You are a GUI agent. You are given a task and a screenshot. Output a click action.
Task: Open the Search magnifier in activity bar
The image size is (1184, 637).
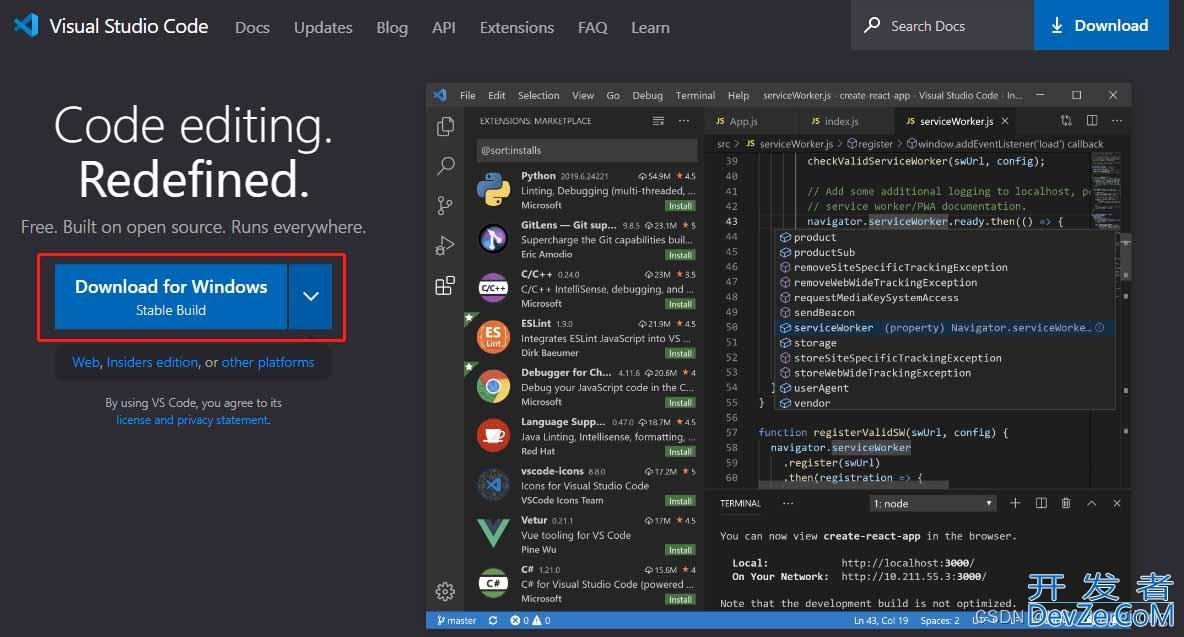[x=446, y=165]
